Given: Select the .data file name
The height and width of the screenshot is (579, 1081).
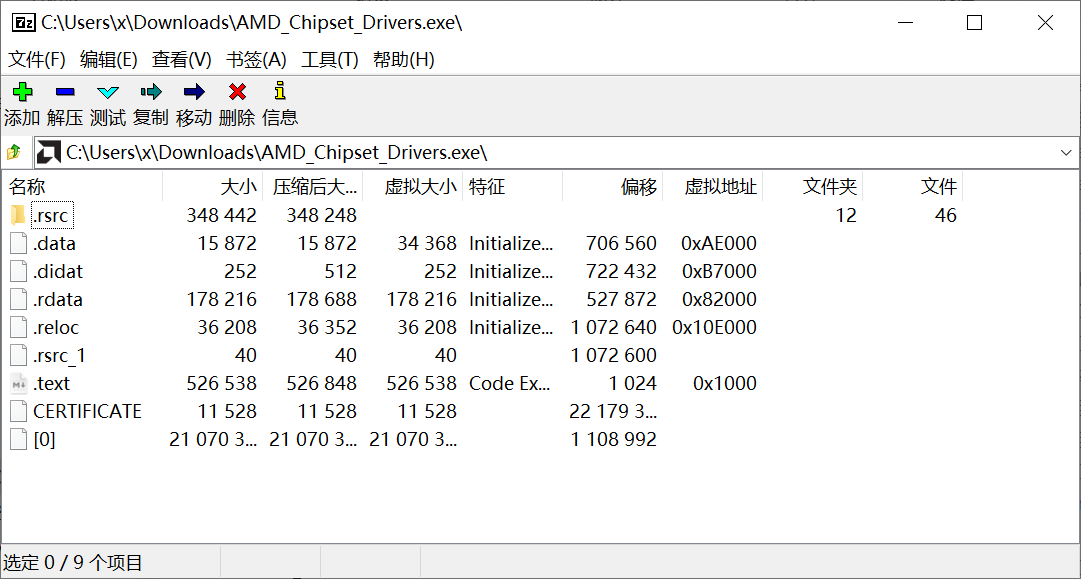Looking at the screenshot, I should [54, 243].
